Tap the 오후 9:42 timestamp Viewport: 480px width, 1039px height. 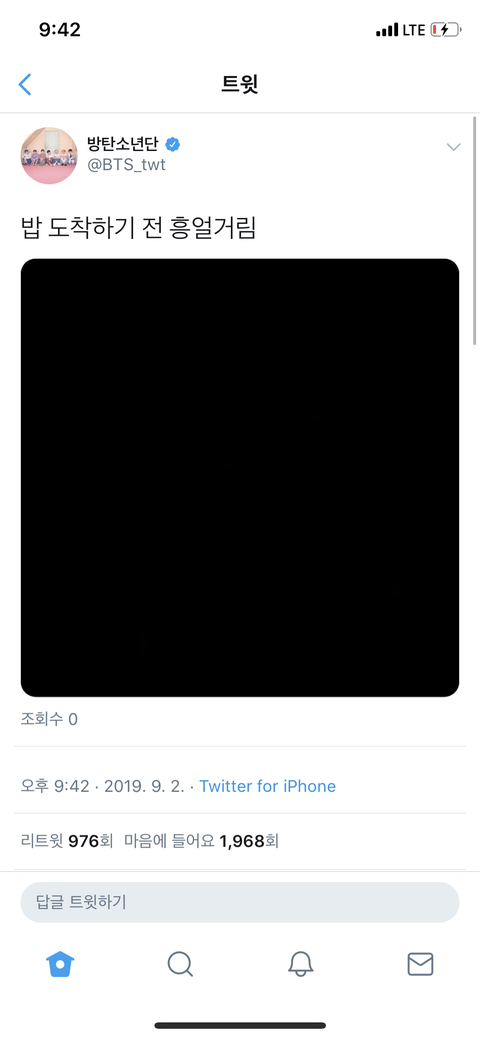[55, 787]
